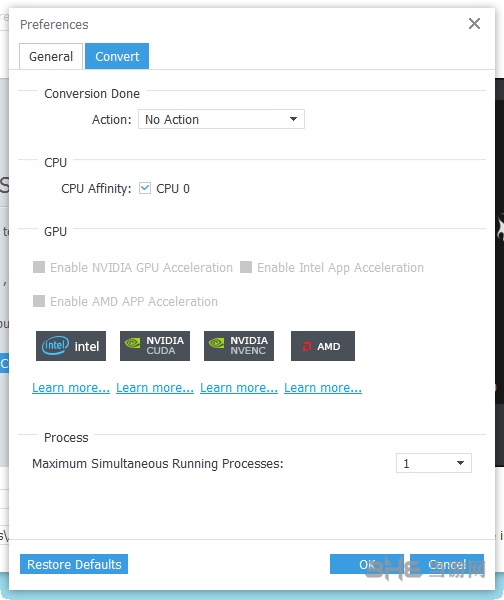The height and width of the screenshot is (600, 504).
Task: Cancel the Preferences dialog
Action: [x=447, y=564]
